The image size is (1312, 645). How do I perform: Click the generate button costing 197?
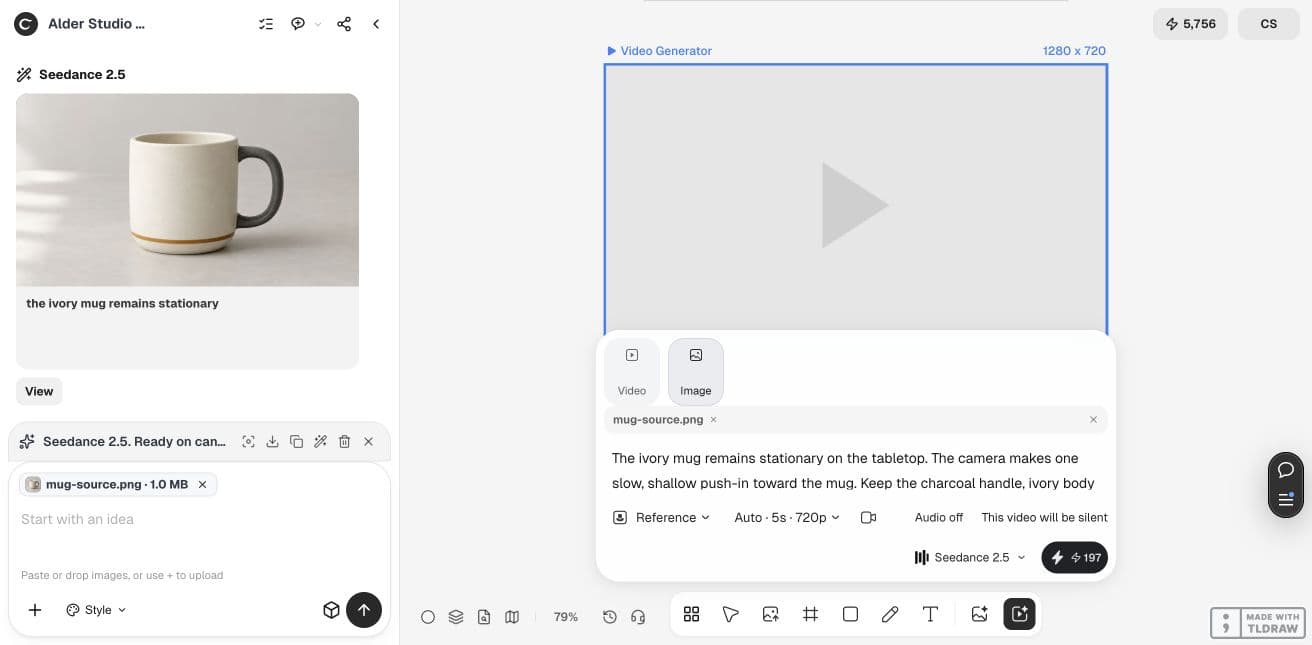(1074, 557)
